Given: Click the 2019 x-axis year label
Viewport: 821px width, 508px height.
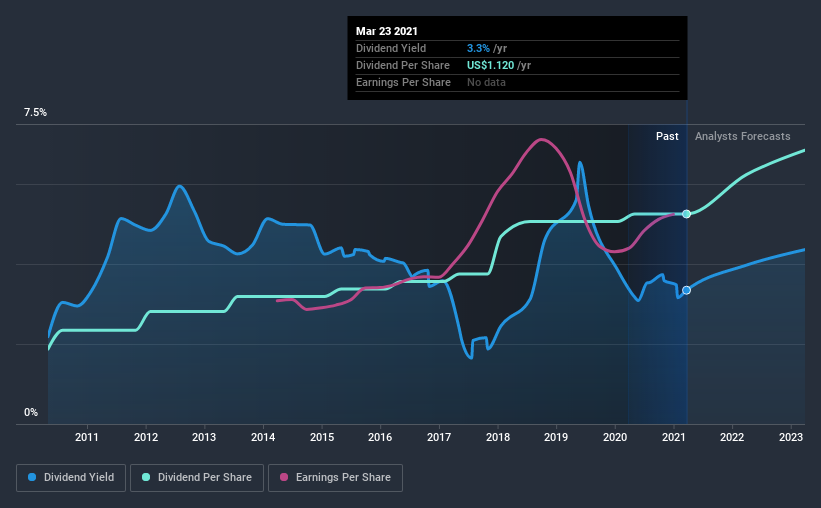Looking at the screenshot, I should tap(556, 437).
